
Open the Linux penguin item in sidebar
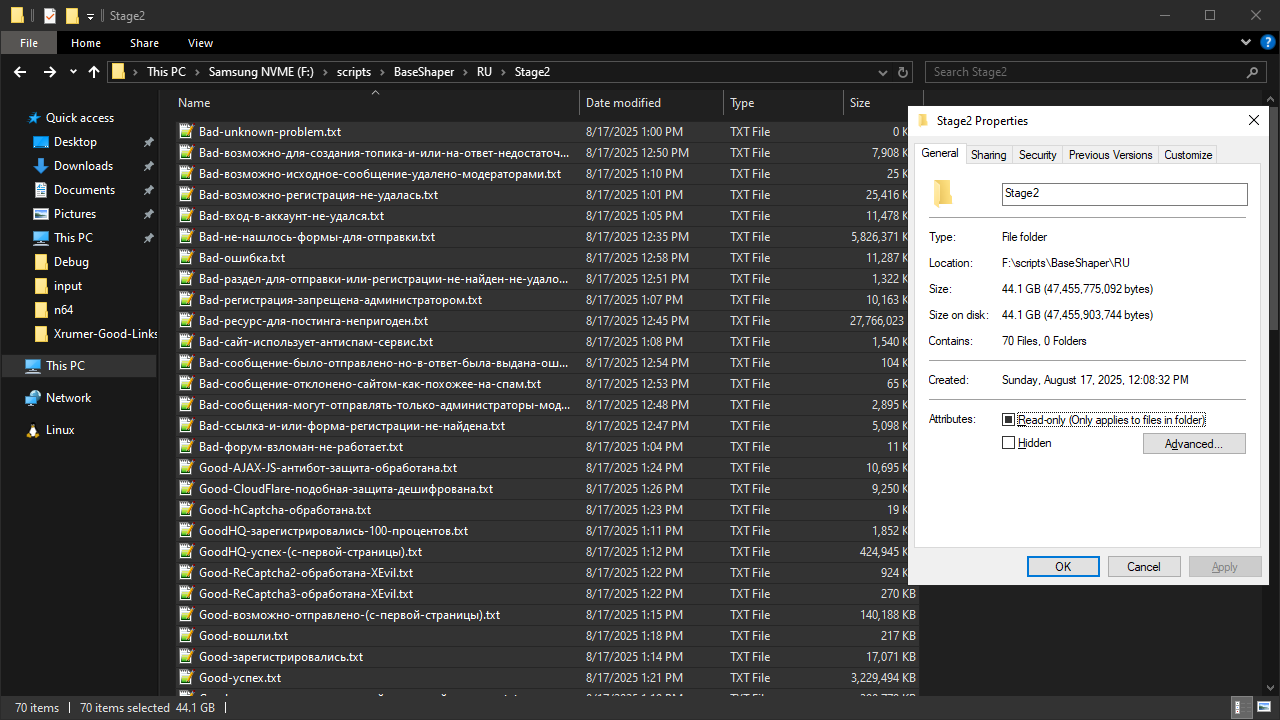(60, 430)
